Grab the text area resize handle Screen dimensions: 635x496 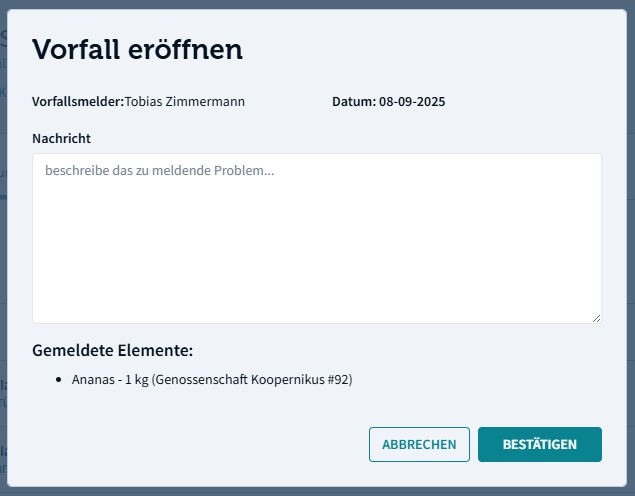pyautogui.click(x=596, y=318)
